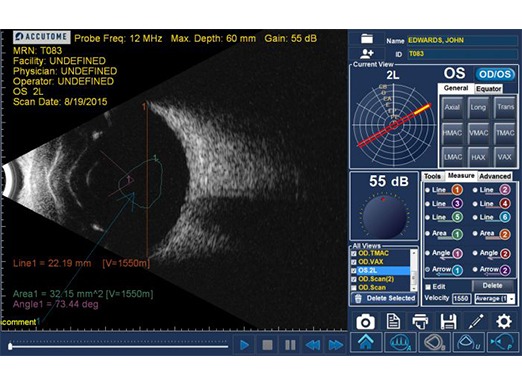Screen dimensions: 522x384
Task: Select the Angle 1 measurement radio
Action: 428,253
